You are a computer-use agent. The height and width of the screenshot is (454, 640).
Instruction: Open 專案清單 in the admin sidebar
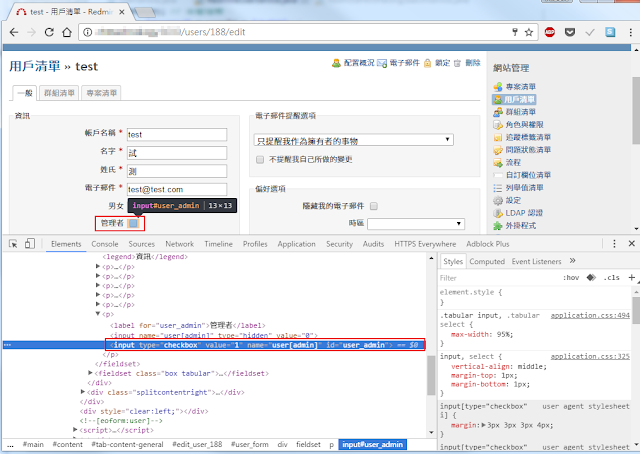(x=520, y=87)
